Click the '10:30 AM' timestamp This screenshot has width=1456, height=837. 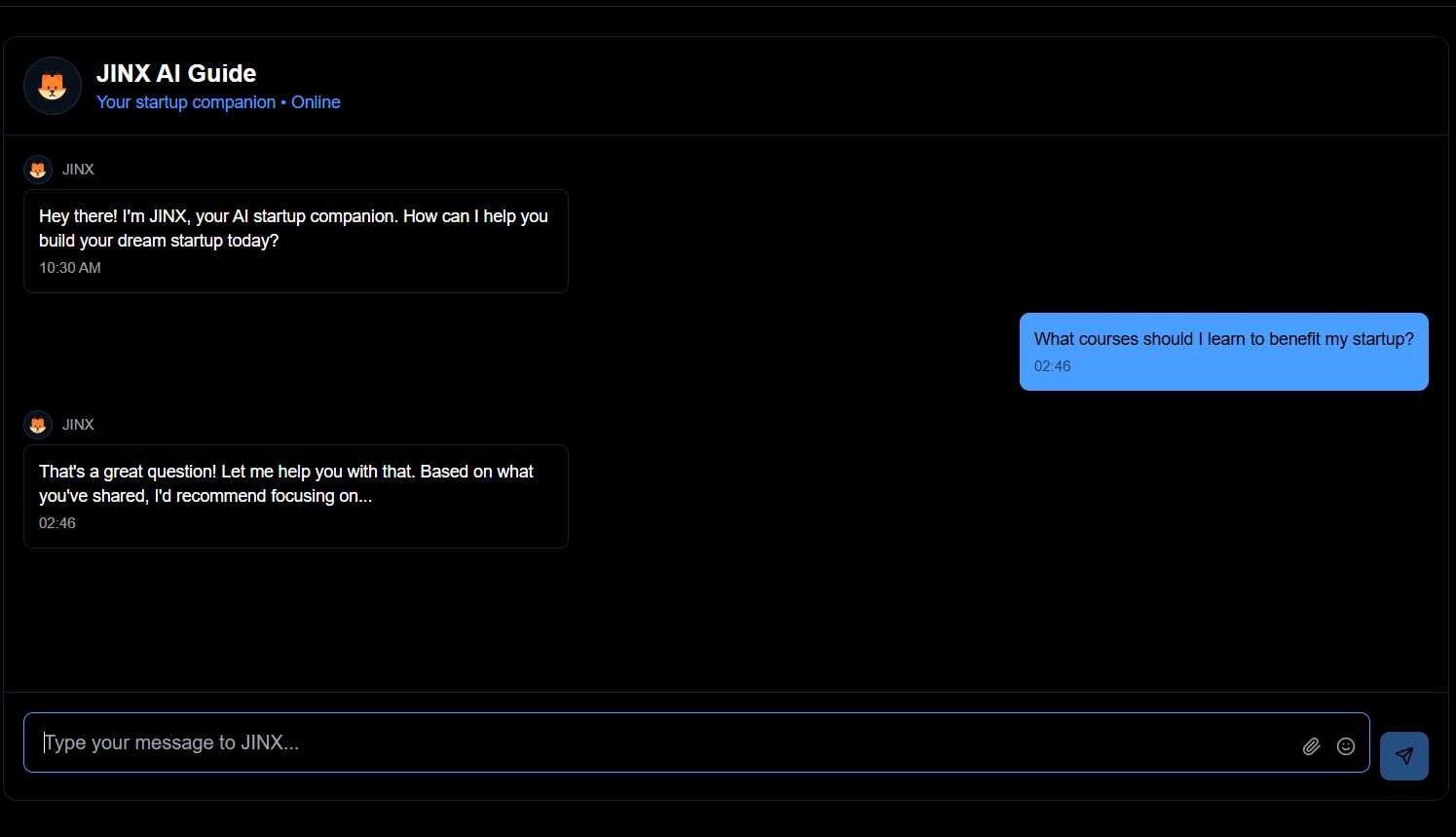[x=70, y=268]
